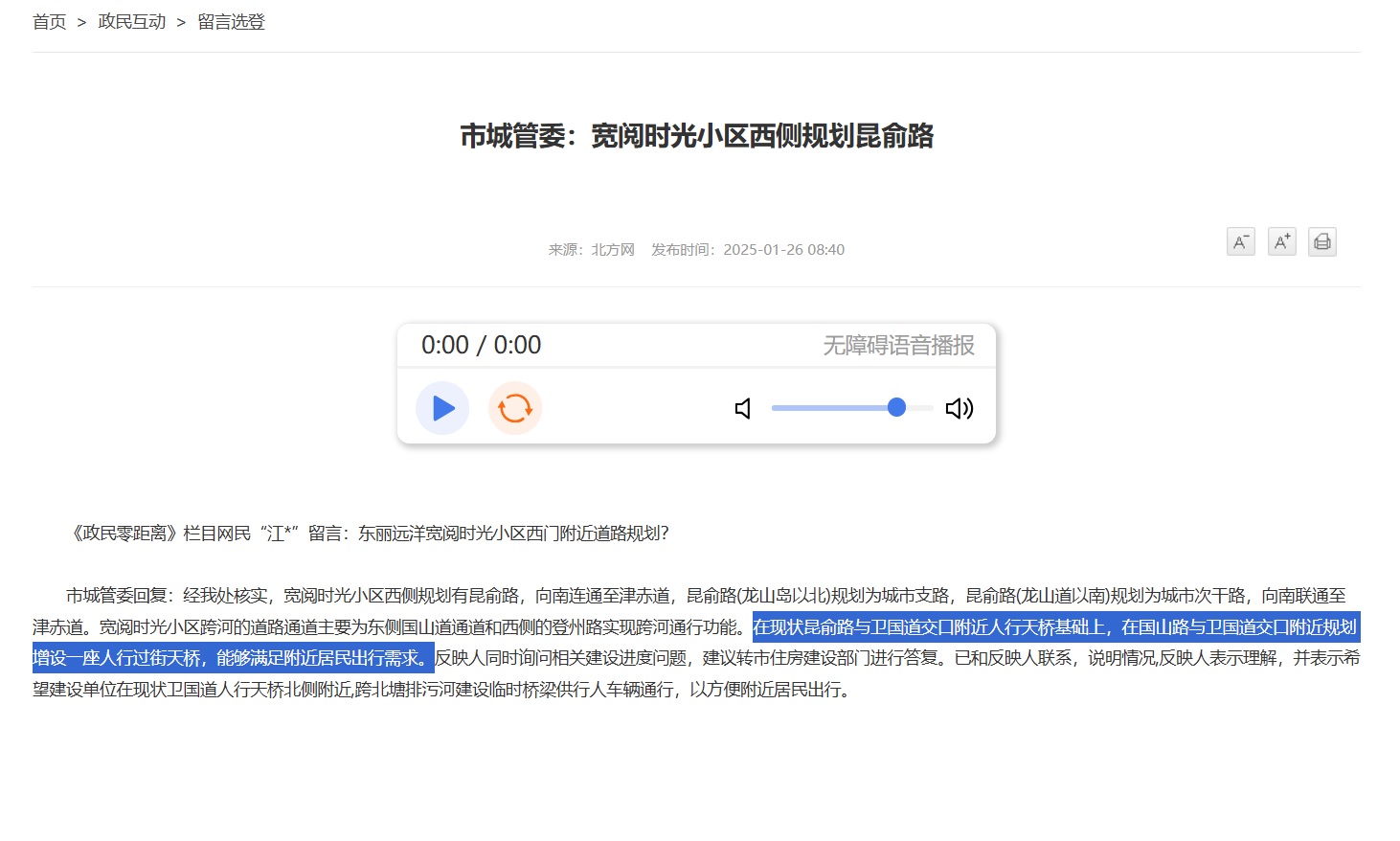Click the loud speaker icon for maximum volume
This screenshot has height=841, width=1400.
[959, 409]
